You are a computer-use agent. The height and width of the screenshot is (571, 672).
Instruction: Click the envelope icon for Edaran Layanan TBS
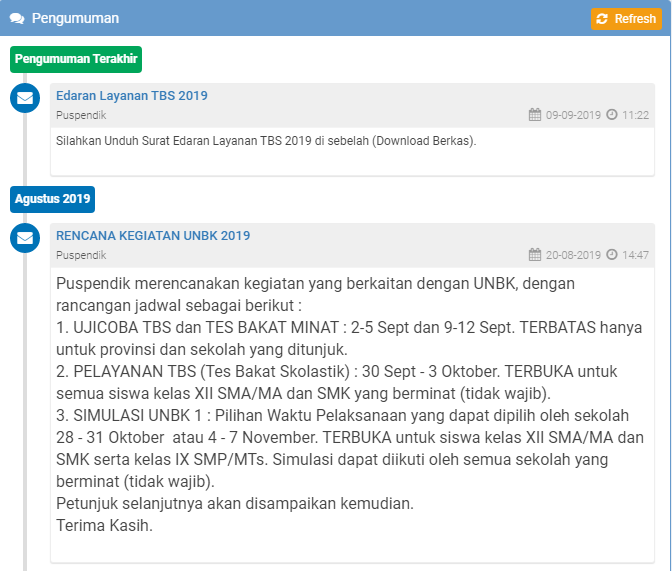(25, 98)
